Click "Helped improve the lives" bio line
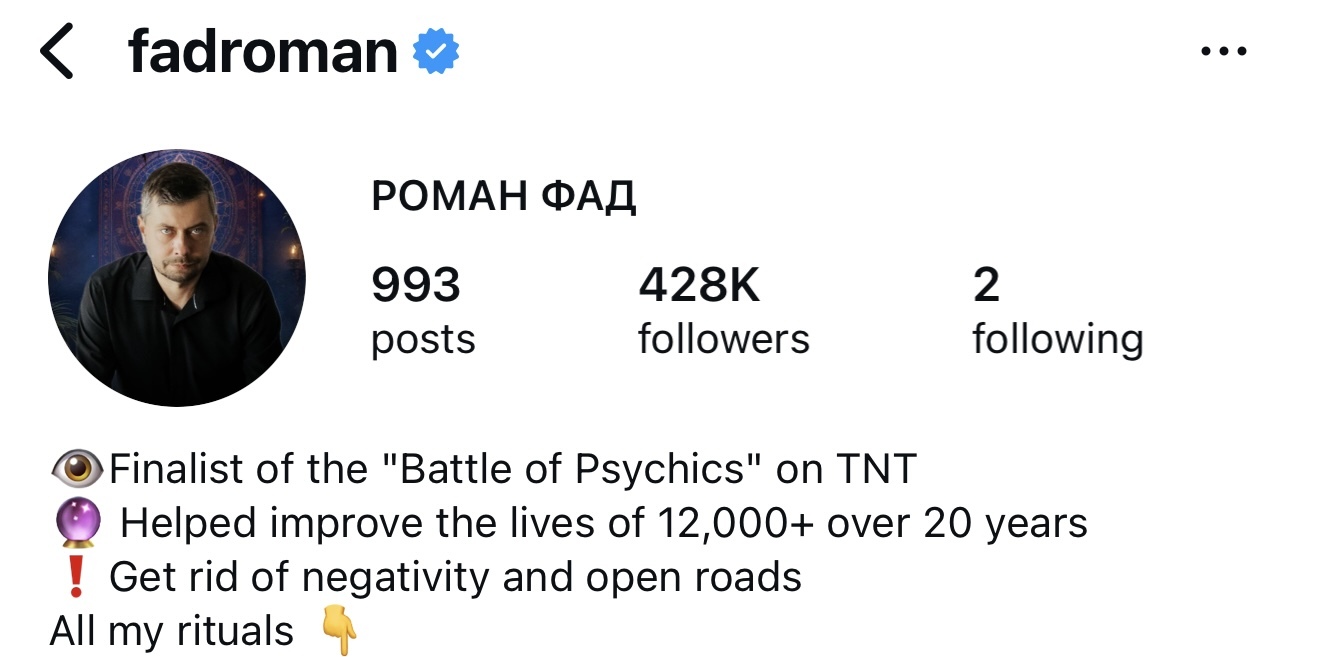Image resolution: width=1320 pixels, height=657 pixels. (603, 523)
